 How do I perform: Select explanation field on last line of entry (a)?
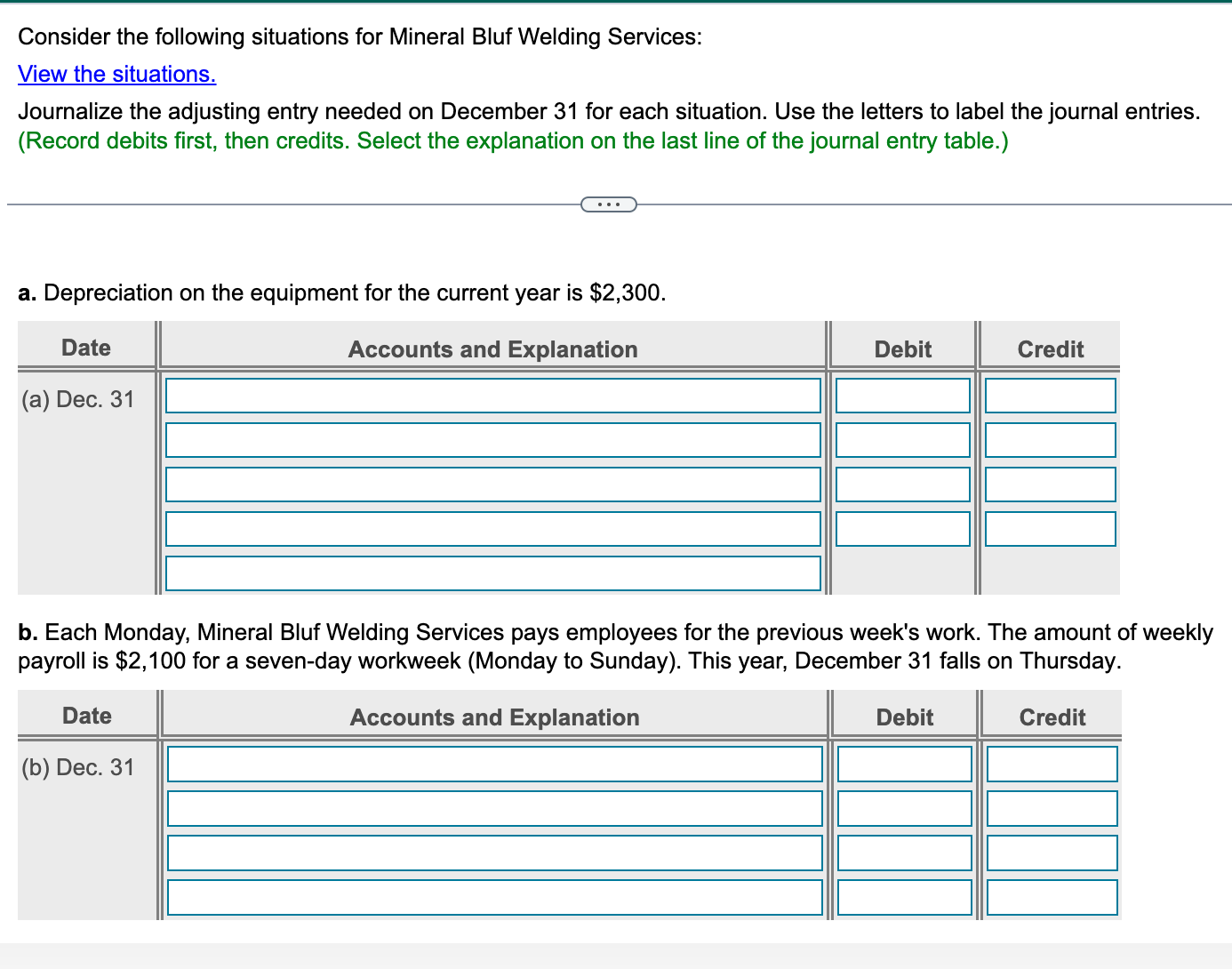[493, 573]
